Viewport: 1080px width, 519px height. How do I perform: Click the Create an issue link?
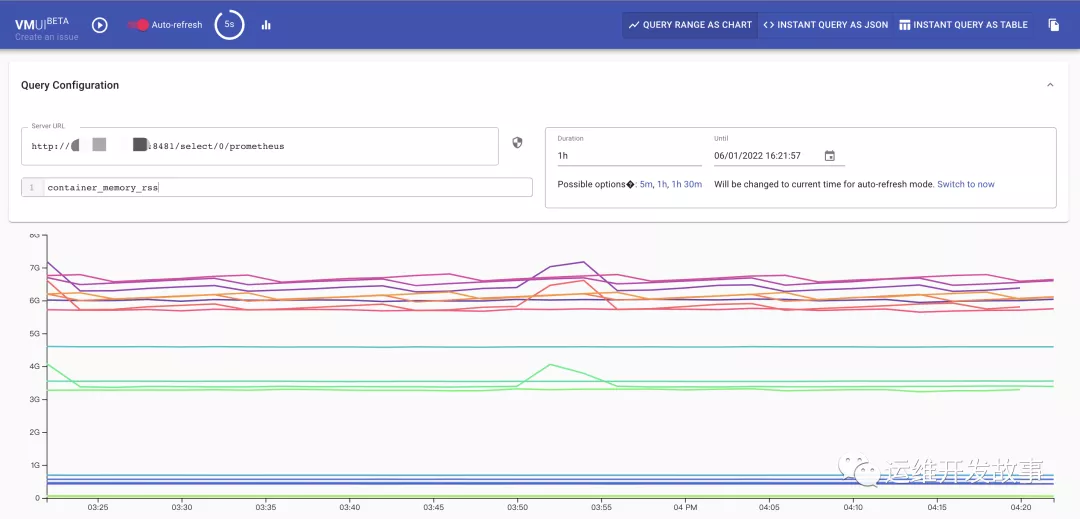point(46,37)
